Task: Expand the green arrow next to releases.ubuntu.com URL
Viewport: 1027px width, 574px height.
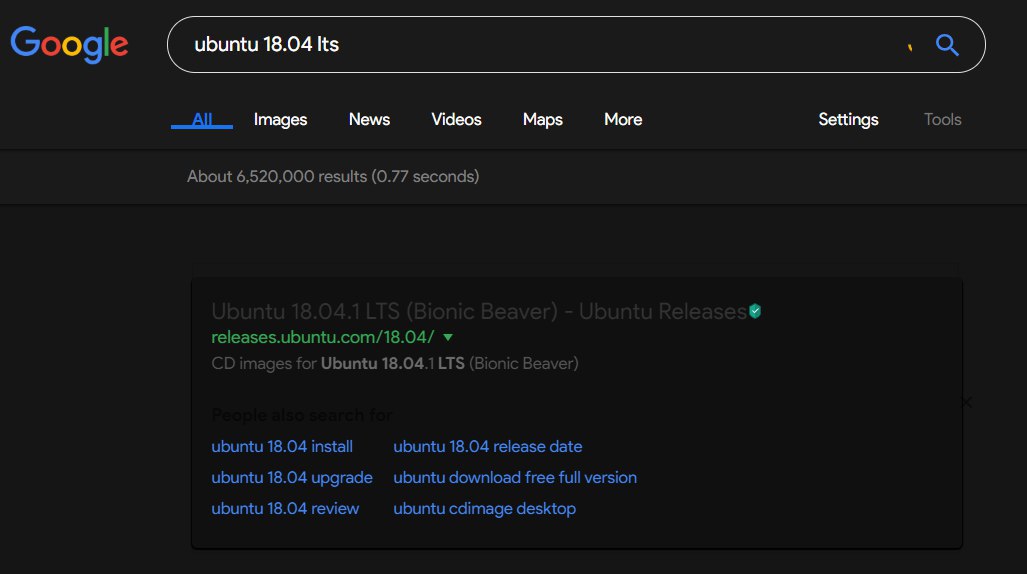Action: [x=448, y=337]
